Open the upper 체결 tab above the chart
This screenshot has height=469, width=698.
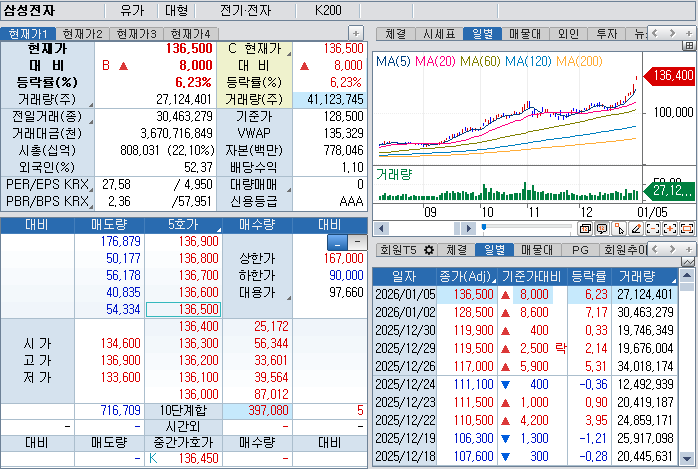pyautogui.click(x=396, y=34)
